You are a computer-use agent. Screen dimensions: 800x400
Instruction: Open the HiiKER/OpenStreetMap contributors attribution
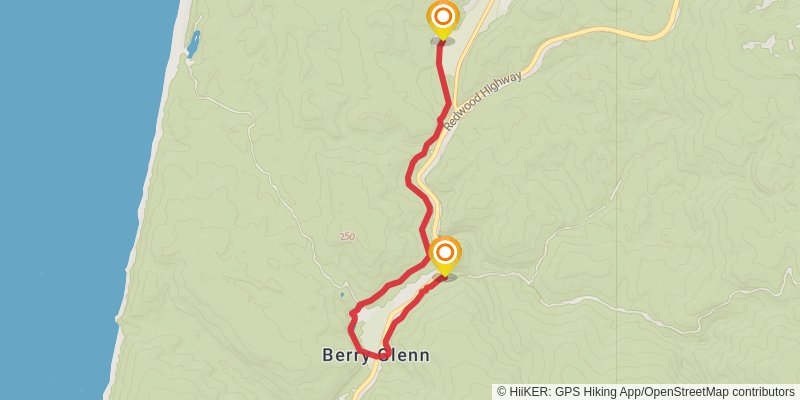tap(648, 391)
